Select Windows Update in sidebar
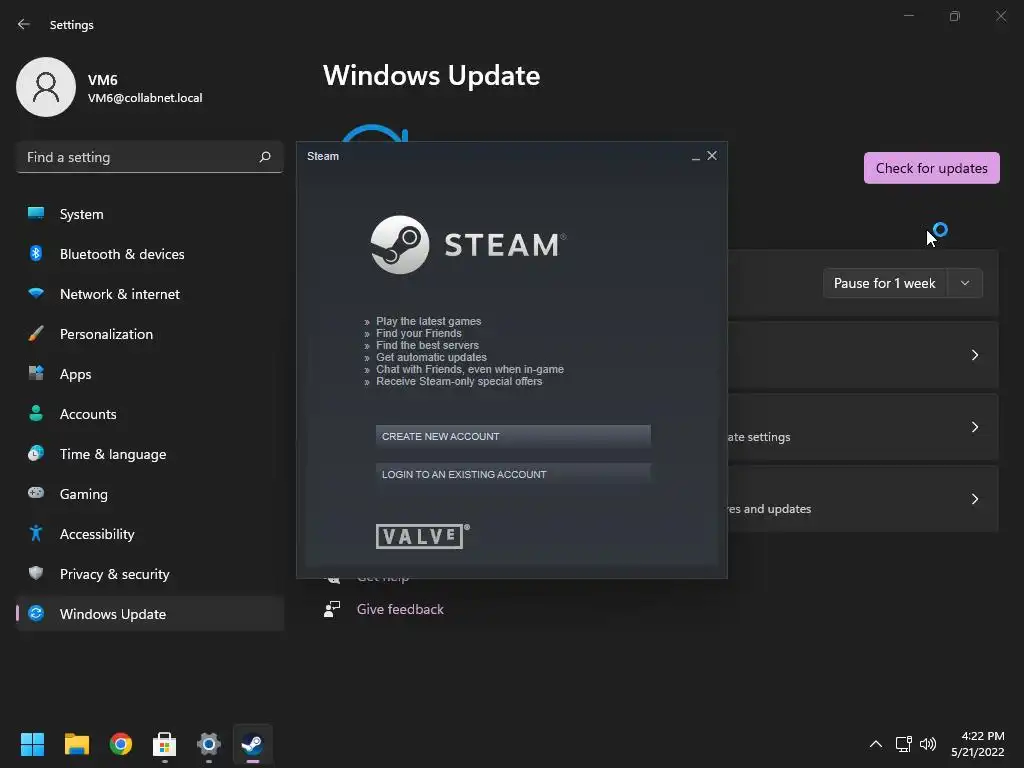The height and width of the screenshot is (768, 1024). coord(150,614)
